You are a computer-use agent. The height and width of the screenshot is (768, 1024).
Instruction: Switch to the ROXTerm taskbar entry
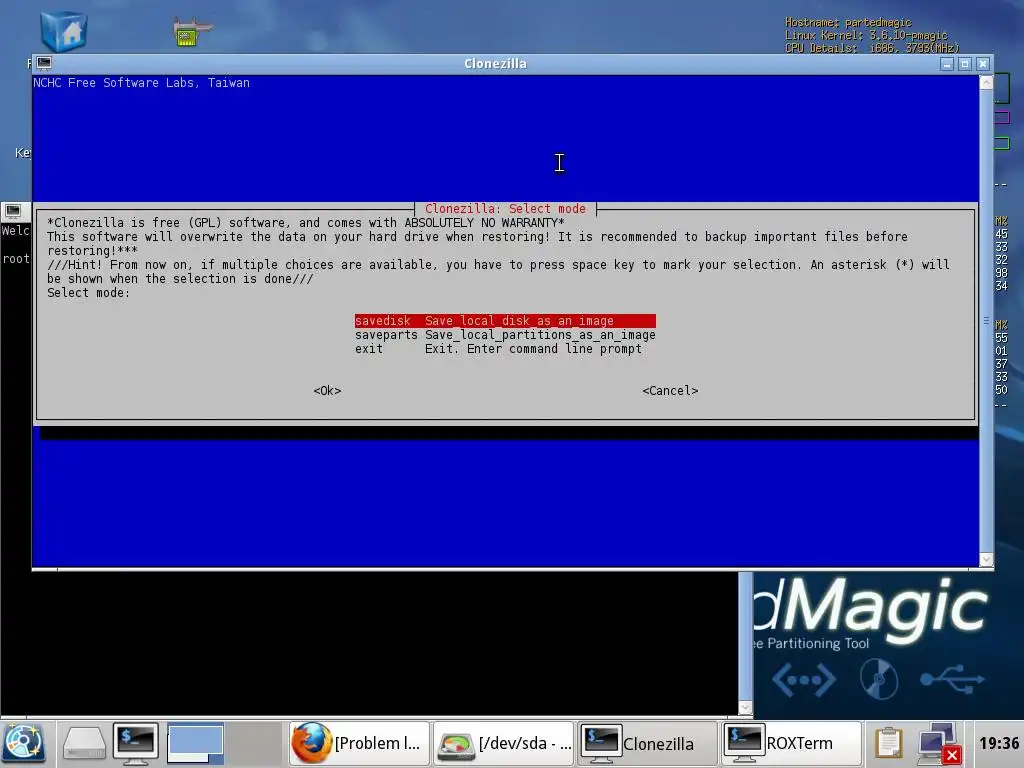(791, 743)
